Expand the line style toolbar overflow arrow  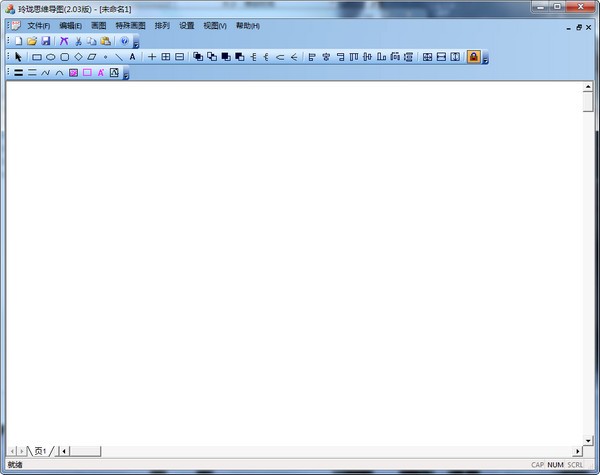126,76
